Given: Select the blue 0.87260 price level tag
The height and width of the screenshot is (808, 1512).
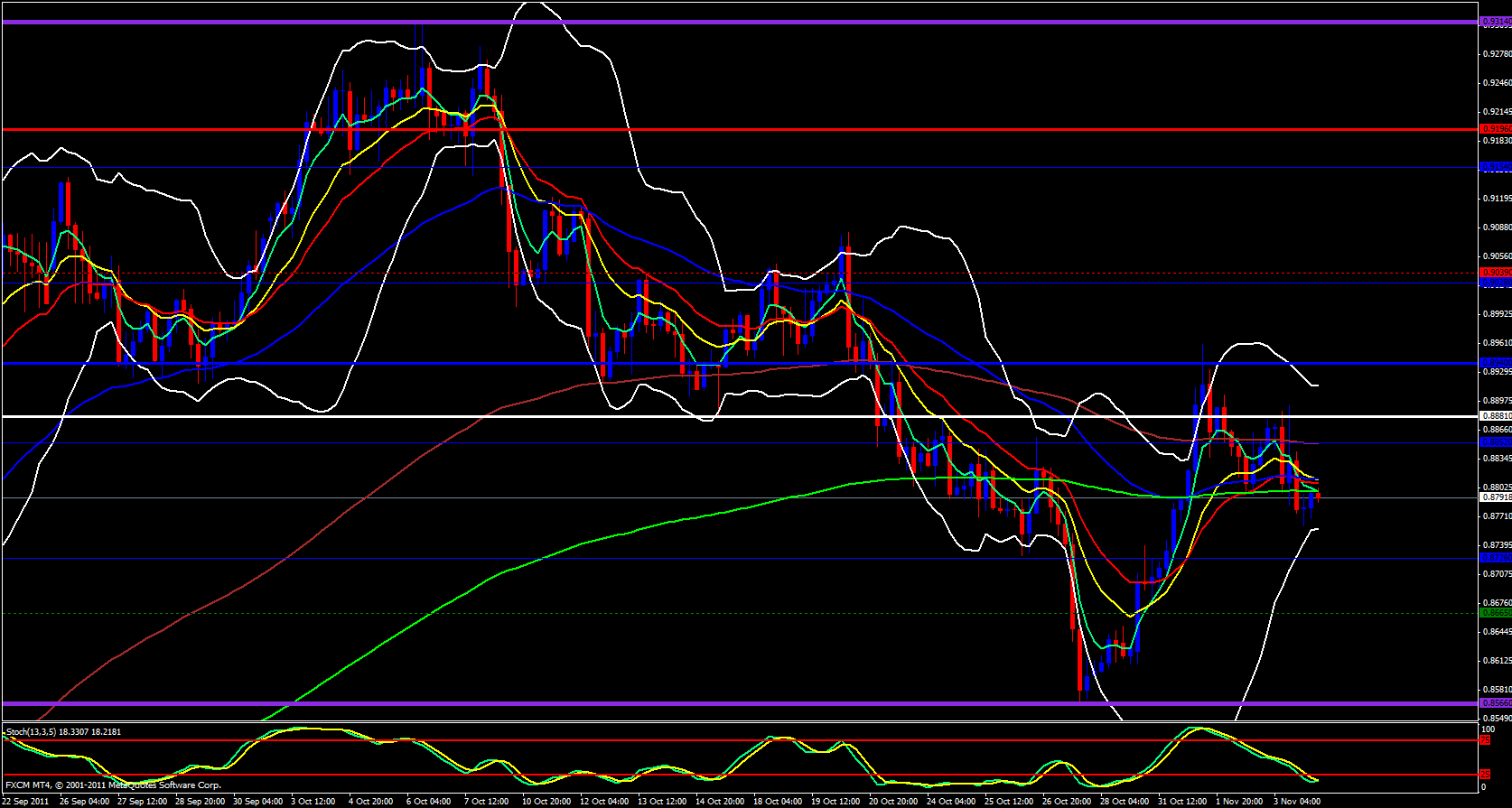Looking at the screenshot, I should pyautogui.click(x=1495, y=558).
